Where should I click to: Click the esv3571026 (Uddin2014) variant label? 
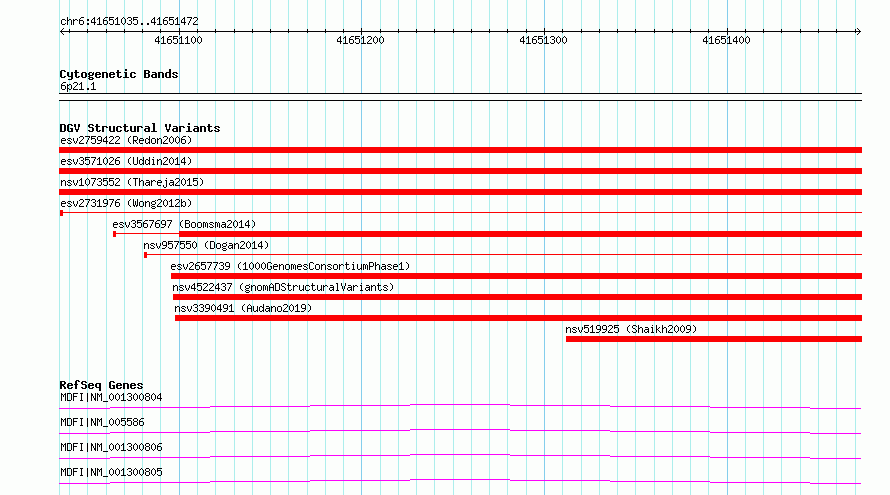point(126,161)
